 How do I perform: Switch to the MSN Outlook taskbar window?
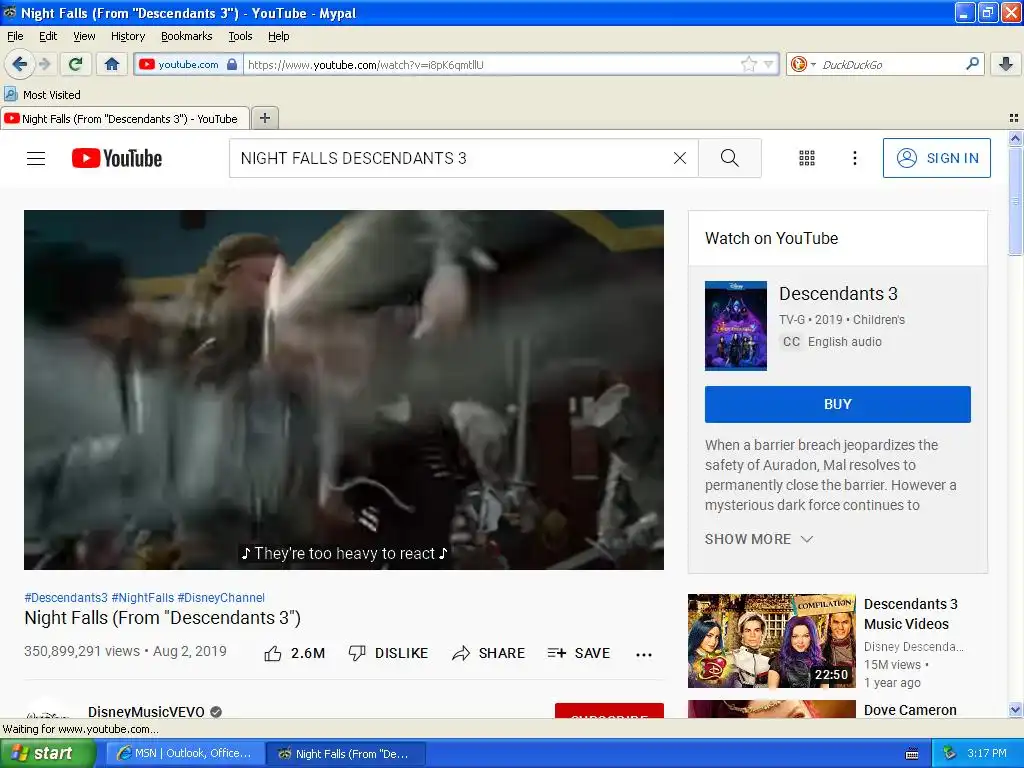click(x=185, y=753)
